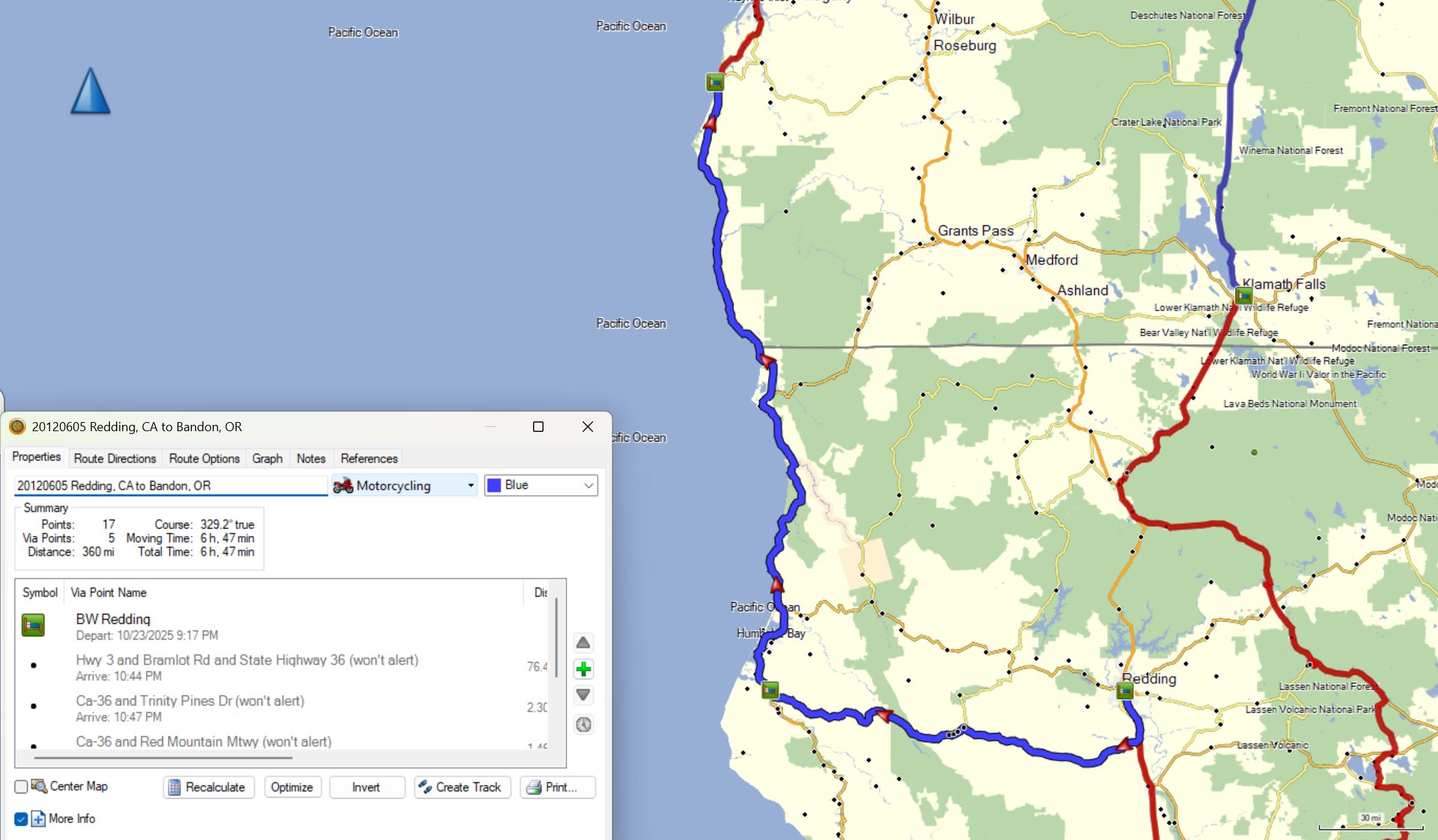
Task: Click the Invert route button
Action: [x=366, y=787]
